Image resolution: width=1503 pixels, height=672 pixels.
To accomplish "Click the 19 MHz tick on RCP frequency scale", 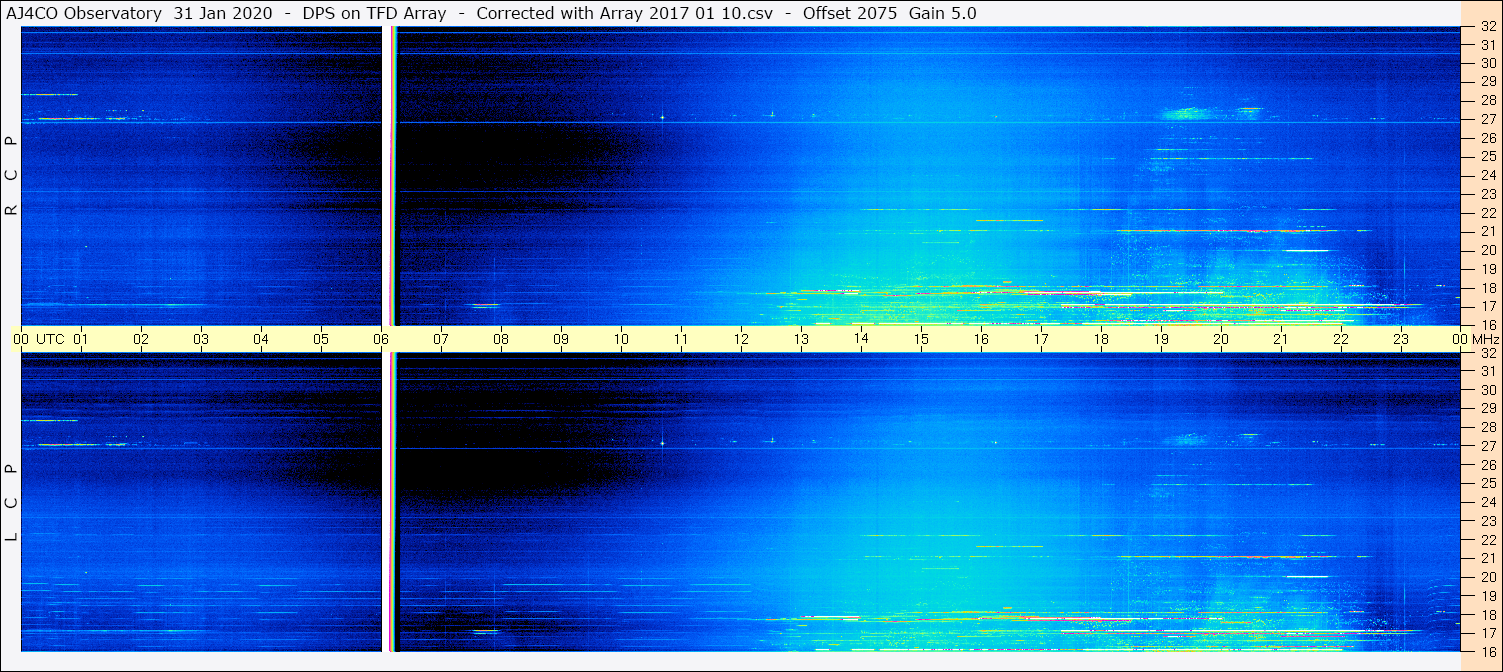I will (x=1488, y=268).
